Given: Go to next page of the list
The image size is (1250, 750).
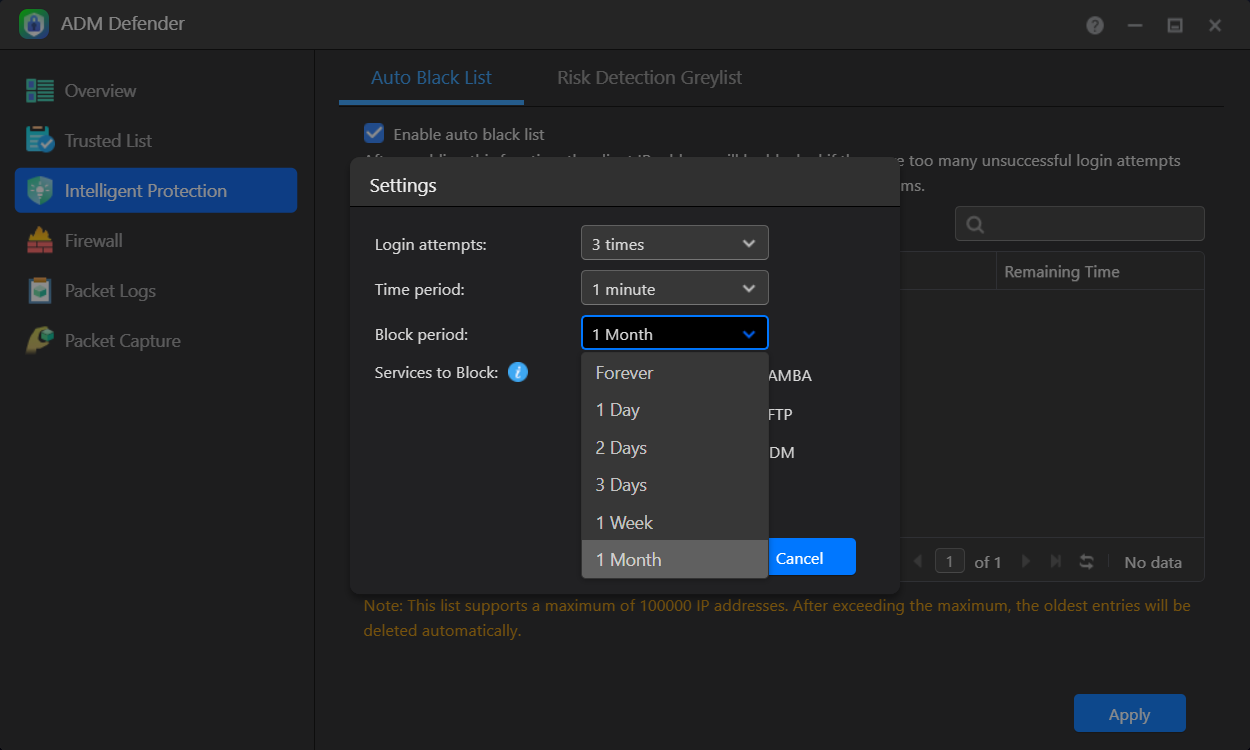Looking at the screenshot, I should tap(1025, 562).
